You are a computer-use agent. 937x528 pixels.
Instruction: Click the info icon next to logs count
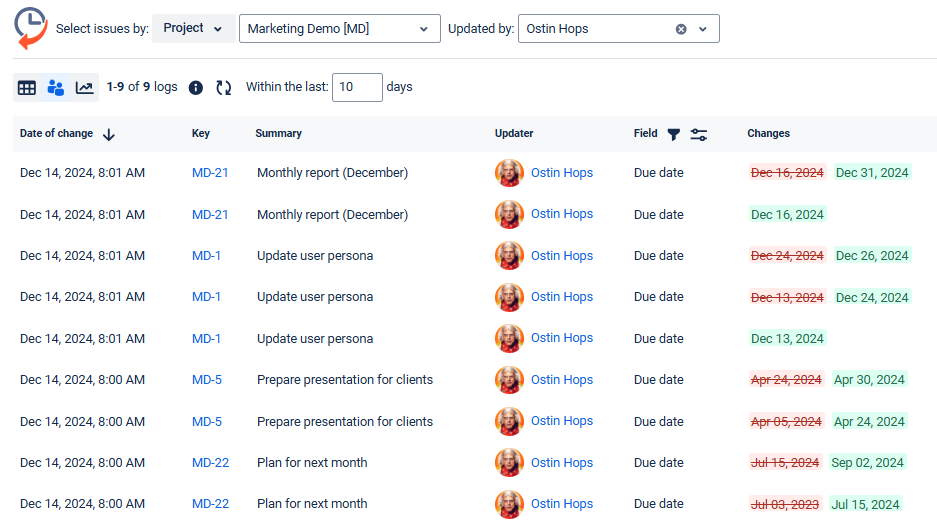(x=196, y=88)
